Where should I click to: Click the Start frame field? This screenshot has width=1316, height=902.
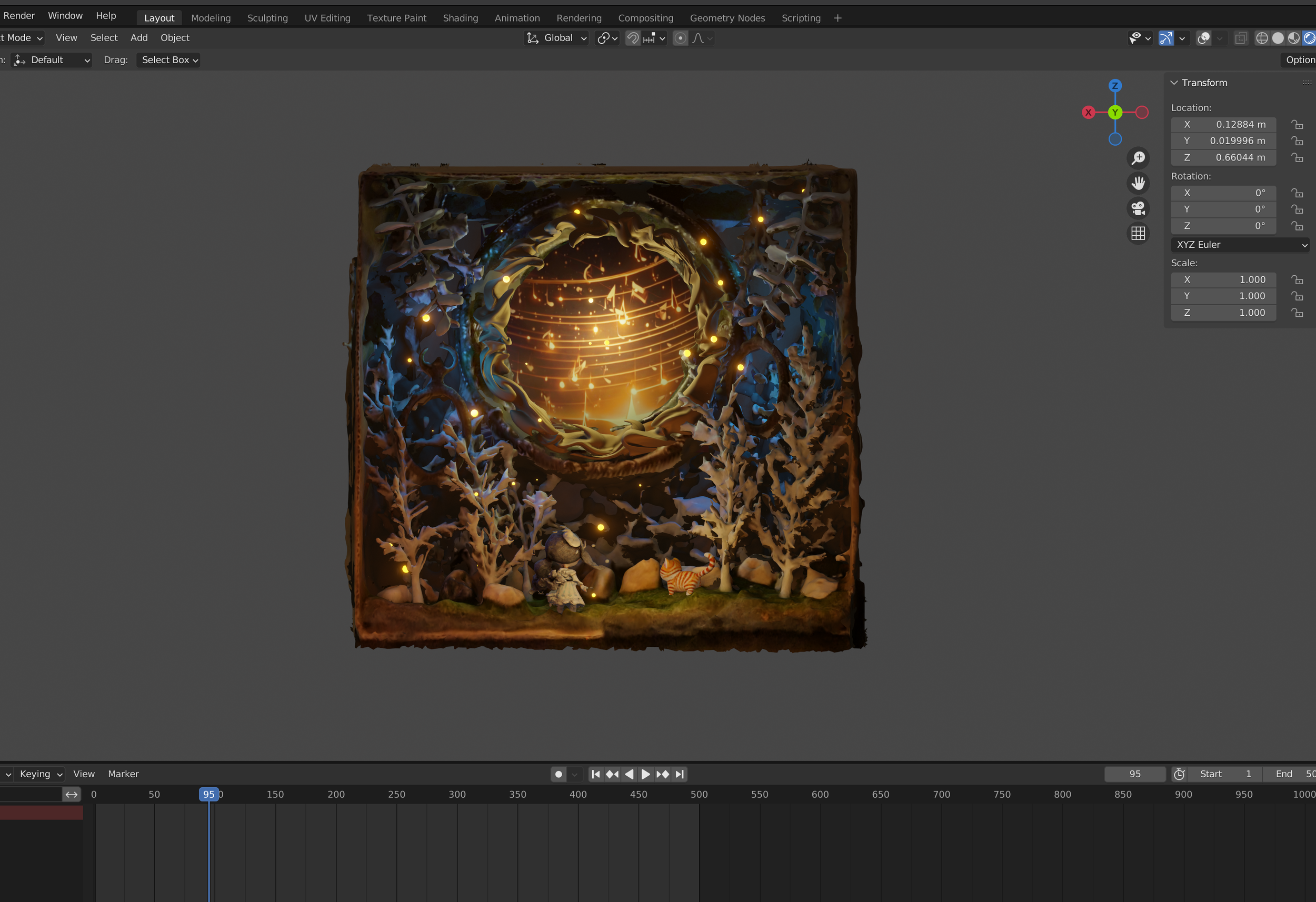click(x=1225, y=774)
